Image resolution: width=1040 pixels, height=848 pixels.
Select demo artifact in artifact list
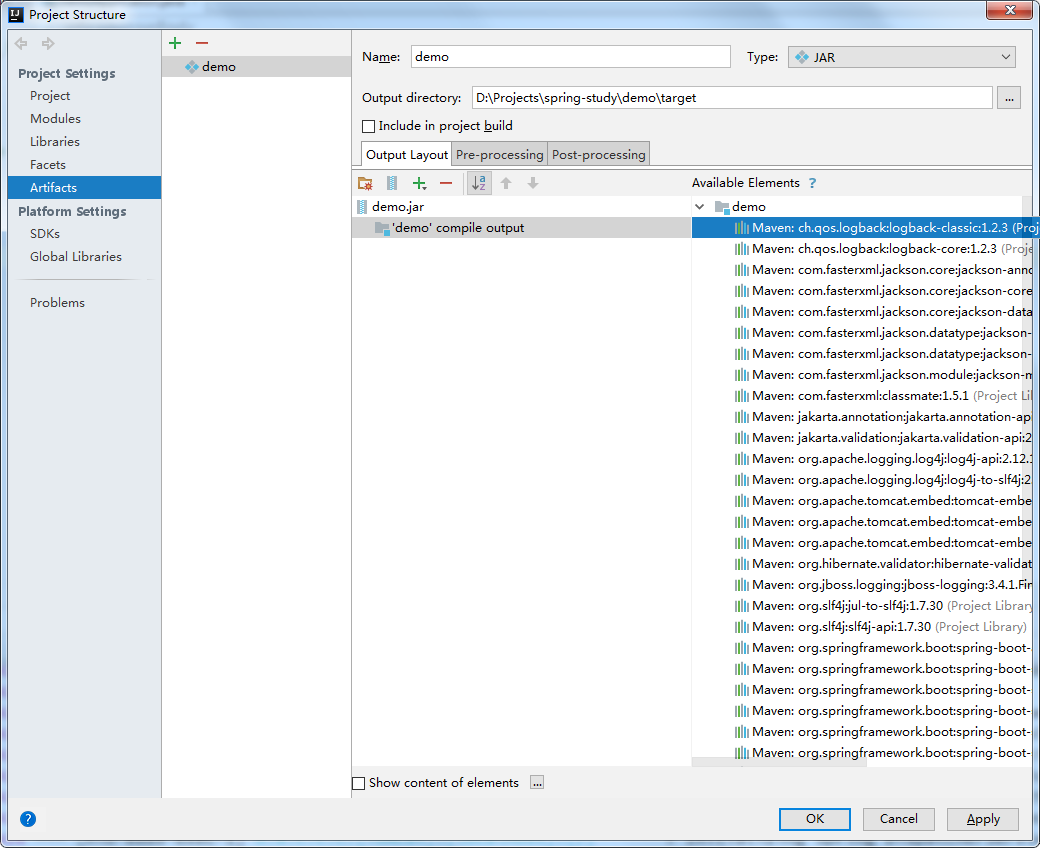tap(256, 66)
